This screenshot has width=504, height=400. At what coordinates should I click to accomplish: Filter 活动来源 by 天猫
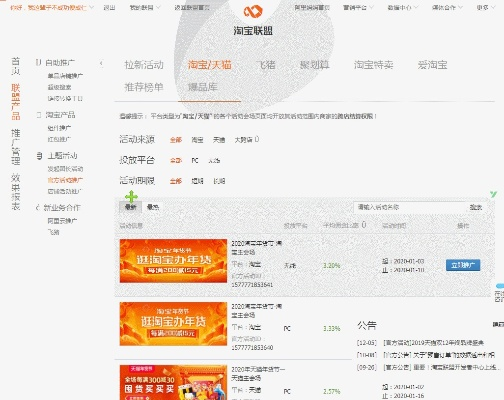[219, 140]
